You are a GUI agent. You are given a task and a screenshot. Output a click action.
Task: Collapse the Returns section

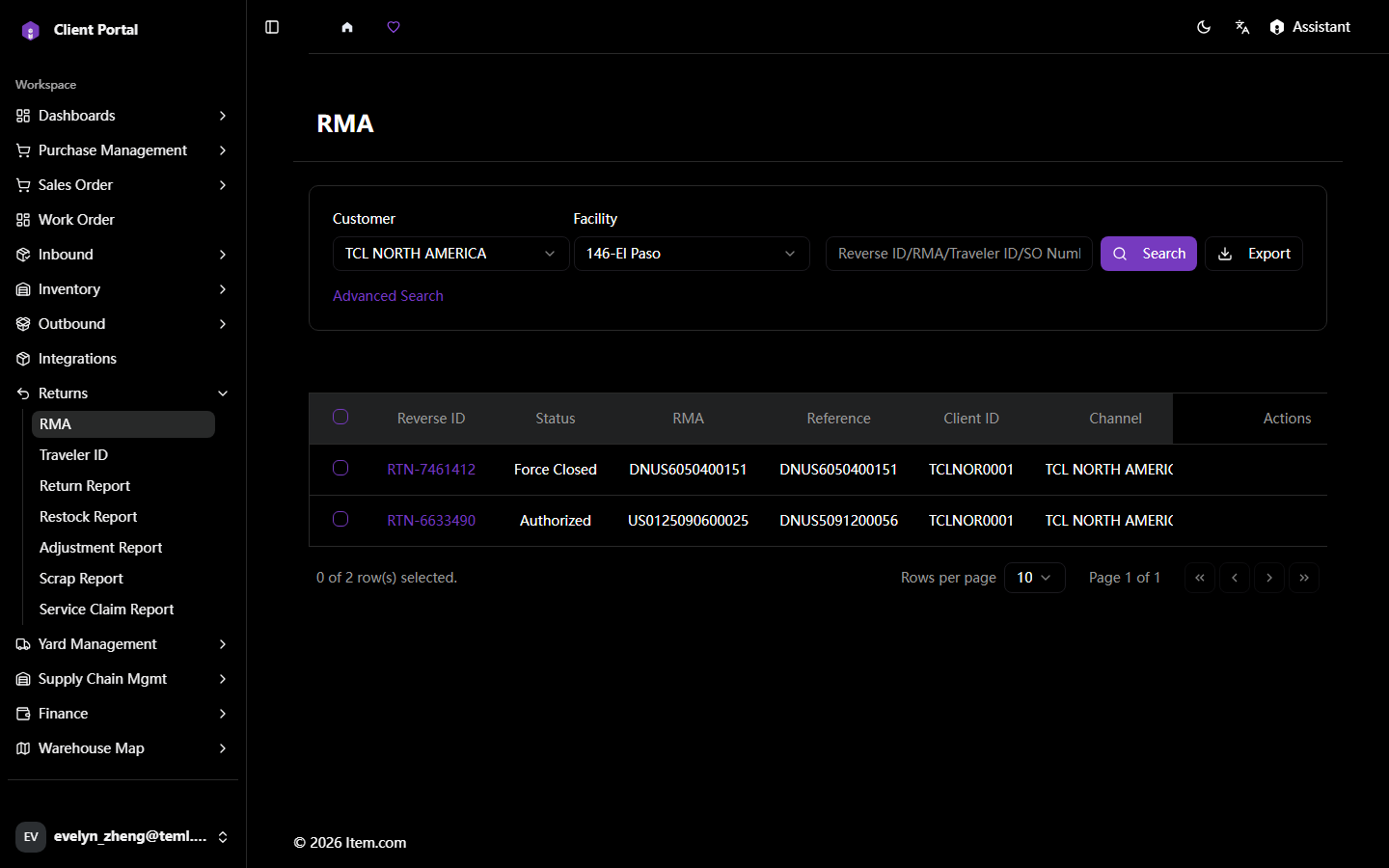(123, 393)
